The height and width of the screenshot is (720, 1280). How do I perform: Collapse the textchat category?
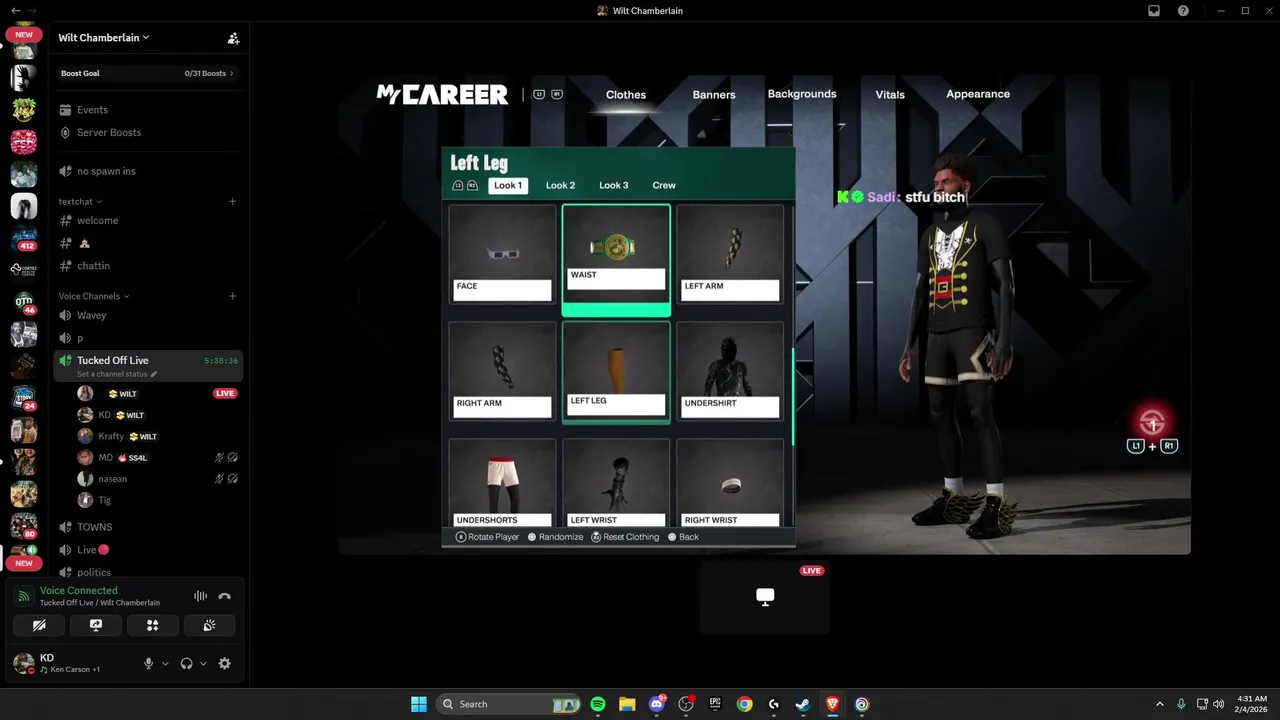80,201
